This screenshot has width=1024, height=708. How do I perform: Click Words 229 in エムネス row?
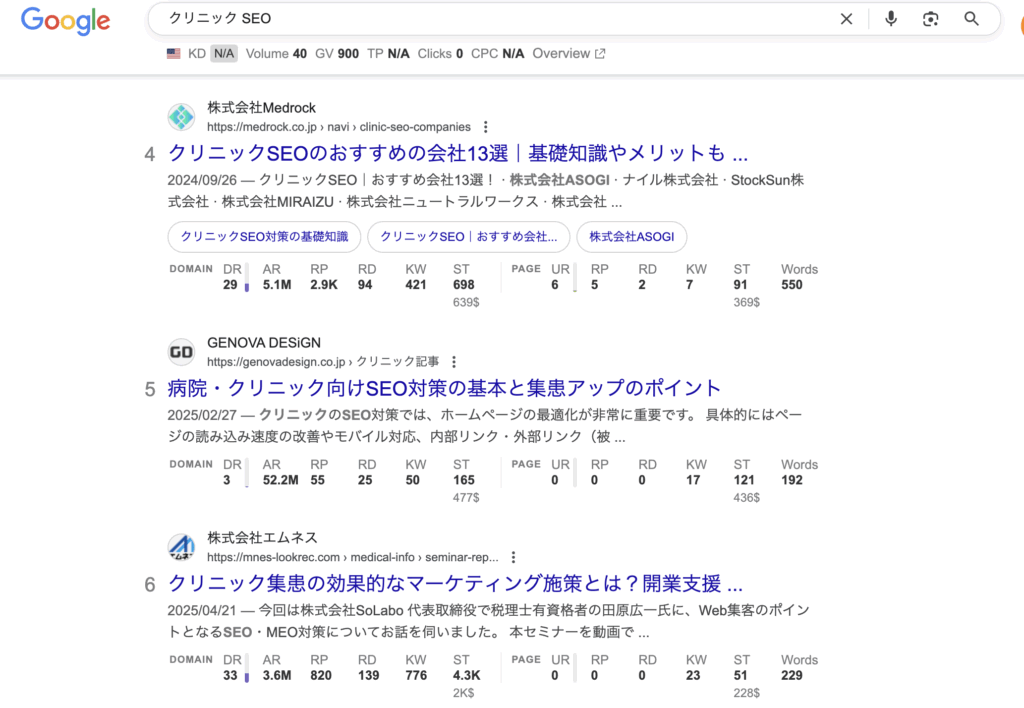pyautogui.click(x=792, y=675)
